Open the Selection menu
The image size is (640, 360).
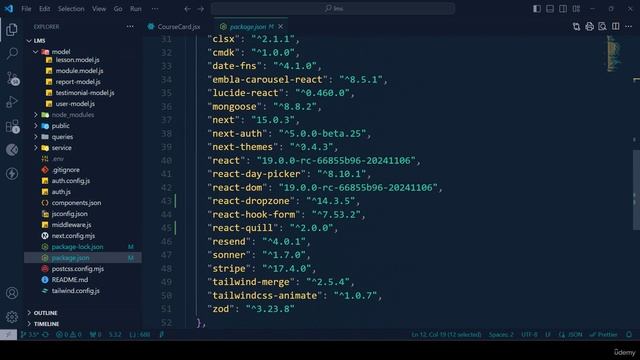pyautogui.click(x=71, y=9)
